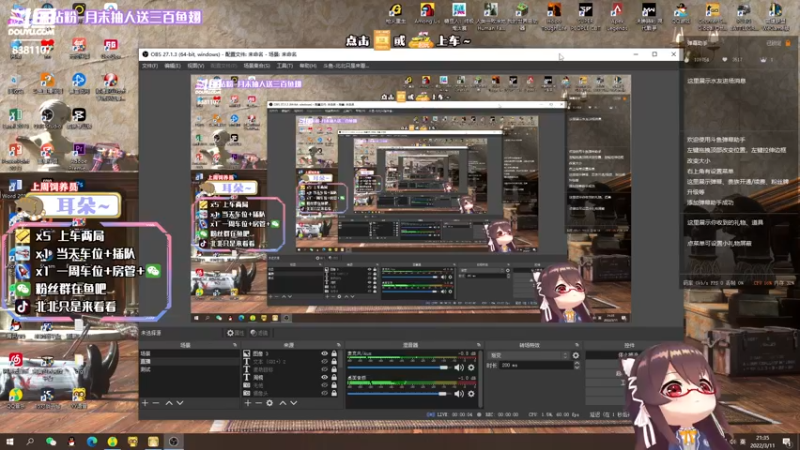Toggle the lock on the 周榜 source

[x=334, y=377]
